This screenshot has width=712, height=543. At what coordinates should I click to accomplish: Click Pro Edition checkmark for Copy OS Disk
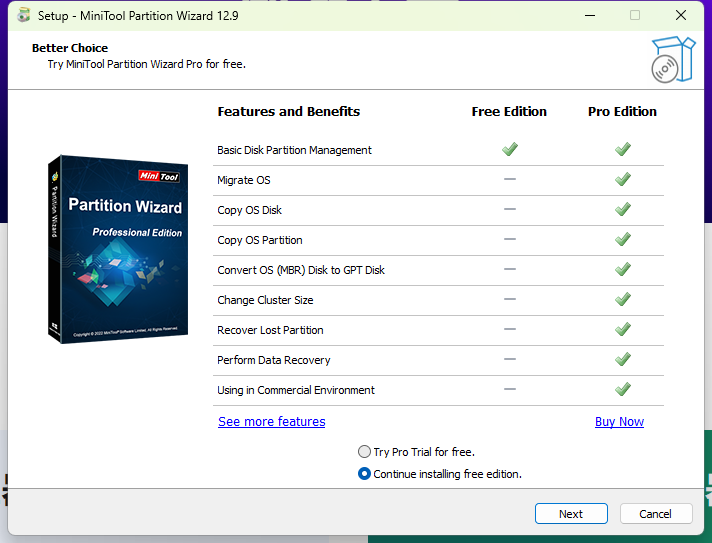click(623, 209)
